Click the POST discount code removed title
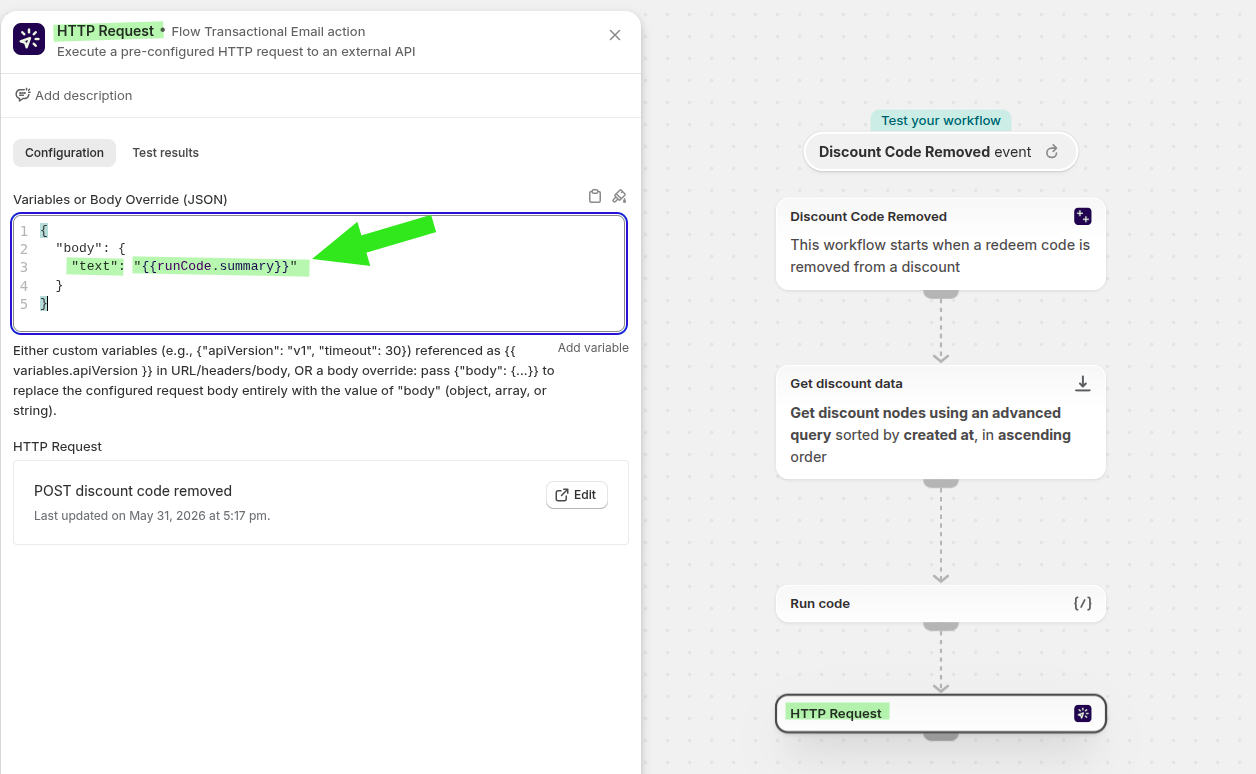 (x=133, y=491)
